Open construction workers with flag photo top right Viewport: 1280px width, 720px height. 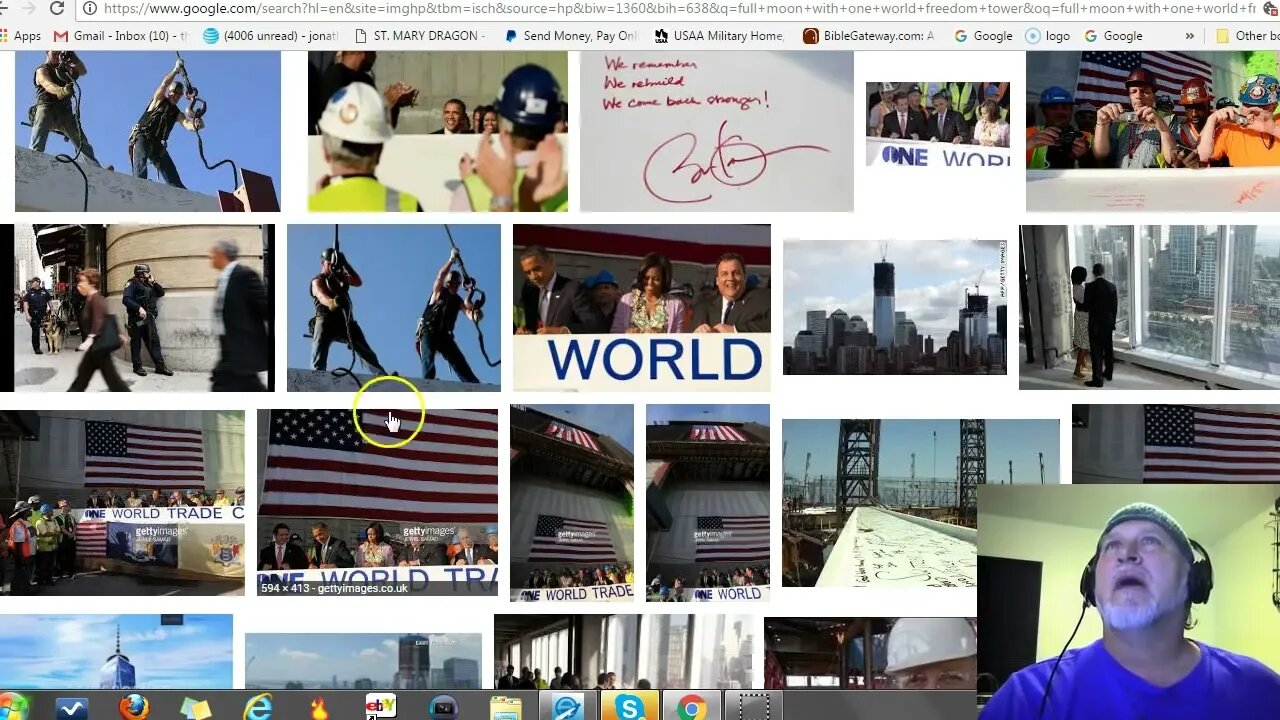point(1153,131)
